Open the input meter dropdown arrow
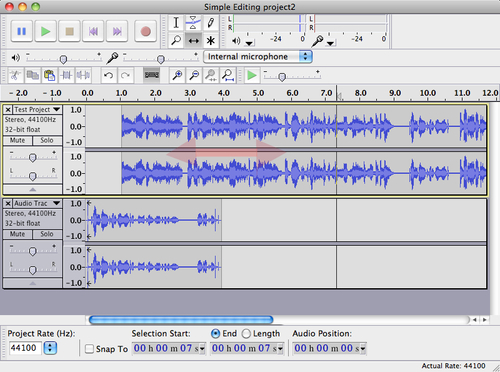Viewport: 500px width, 372px height. pyautogui.click(x=330, y=43)
